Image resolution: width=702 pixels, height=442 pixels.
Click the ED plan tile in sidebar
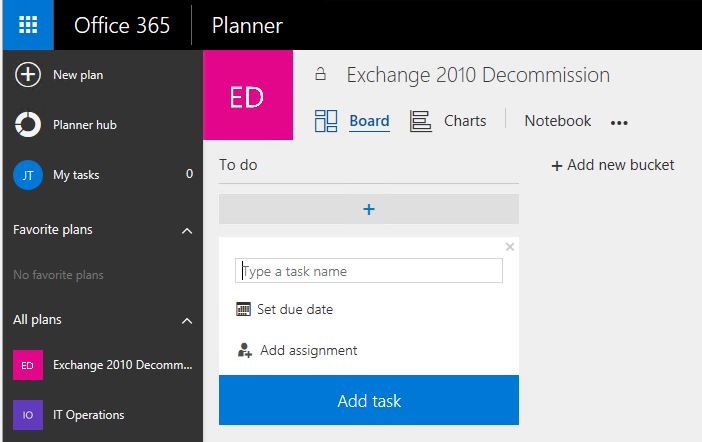point(28,365)
